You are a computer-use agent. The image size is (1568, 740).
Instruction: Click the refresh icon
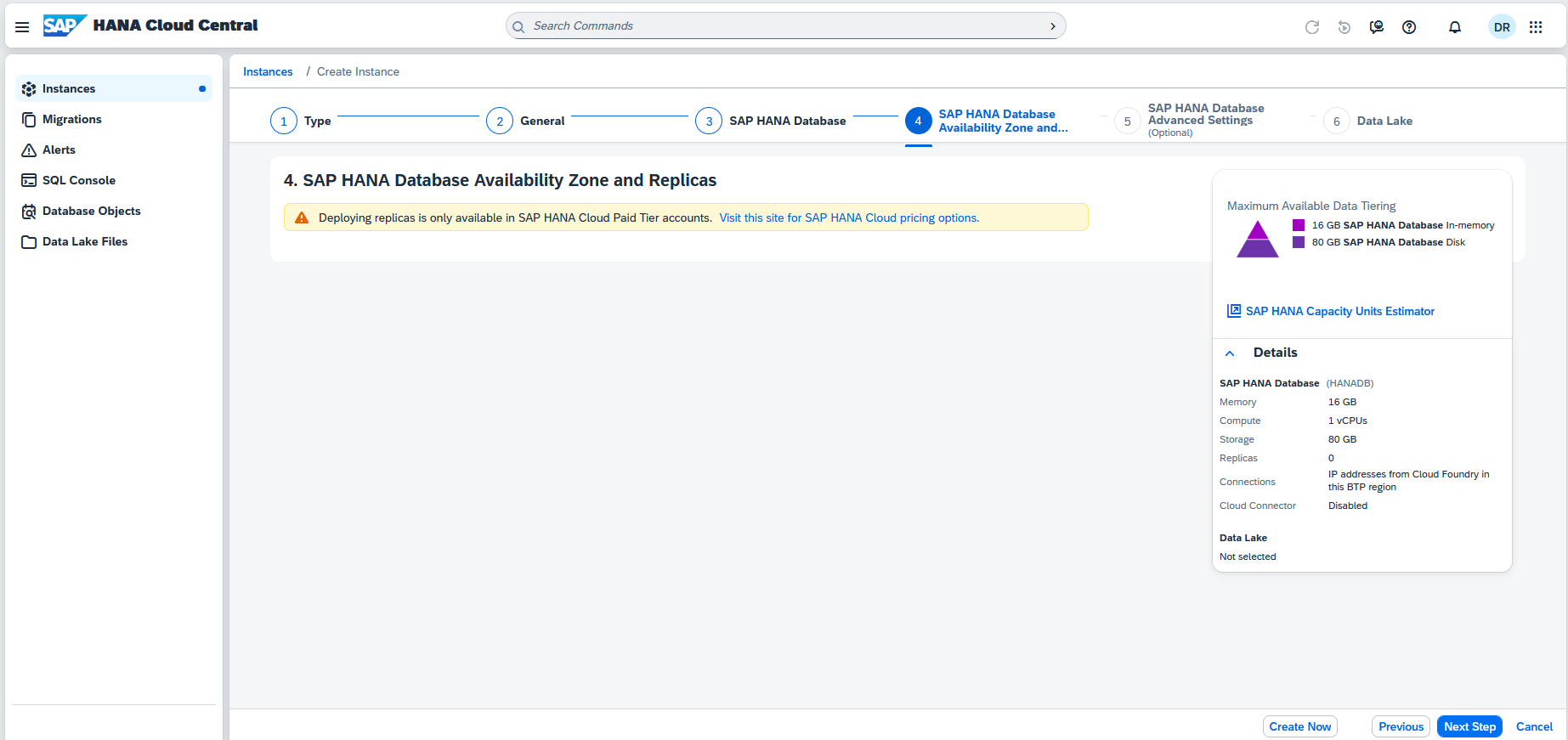tap(1312, 27)
